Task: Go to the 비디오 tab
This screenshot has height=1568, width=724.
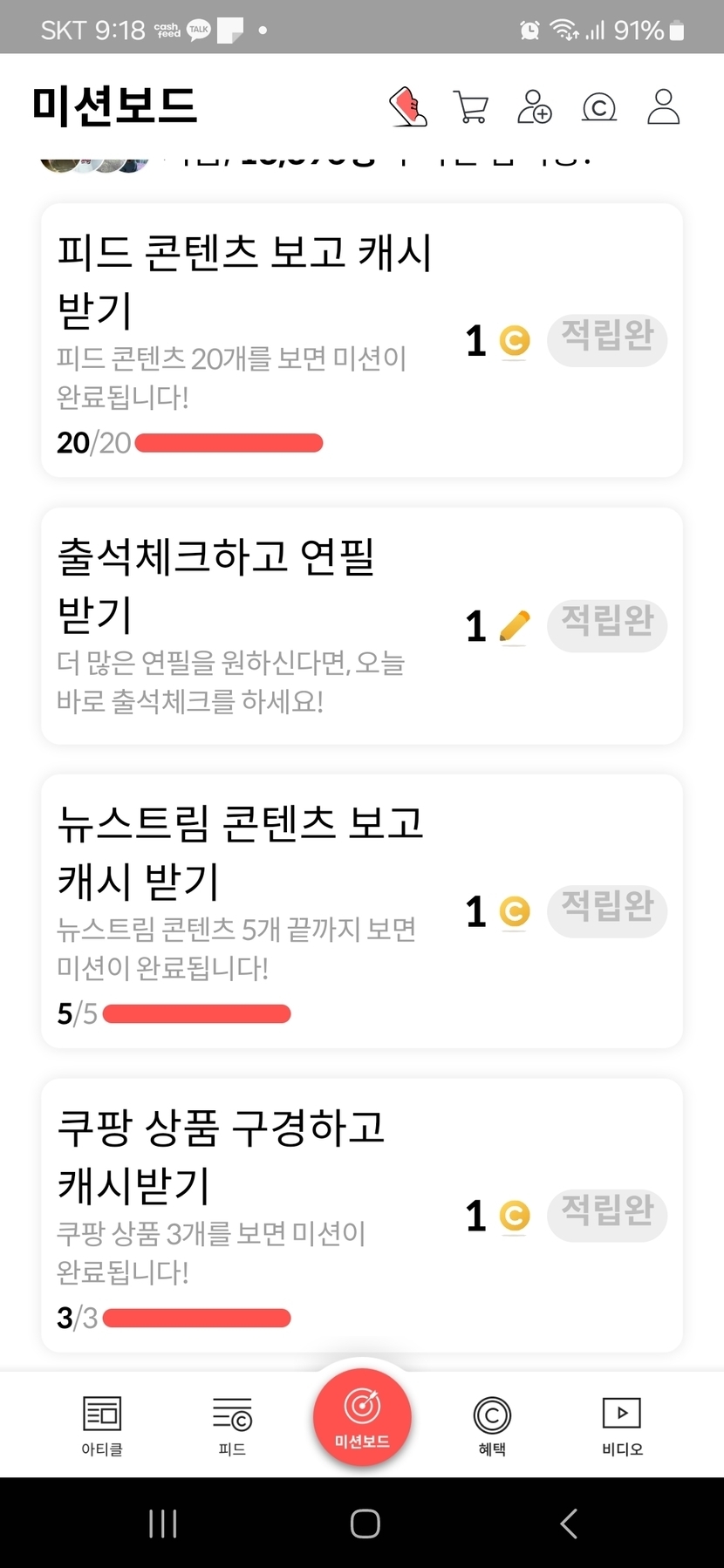Action: (x=622, y=1425)
